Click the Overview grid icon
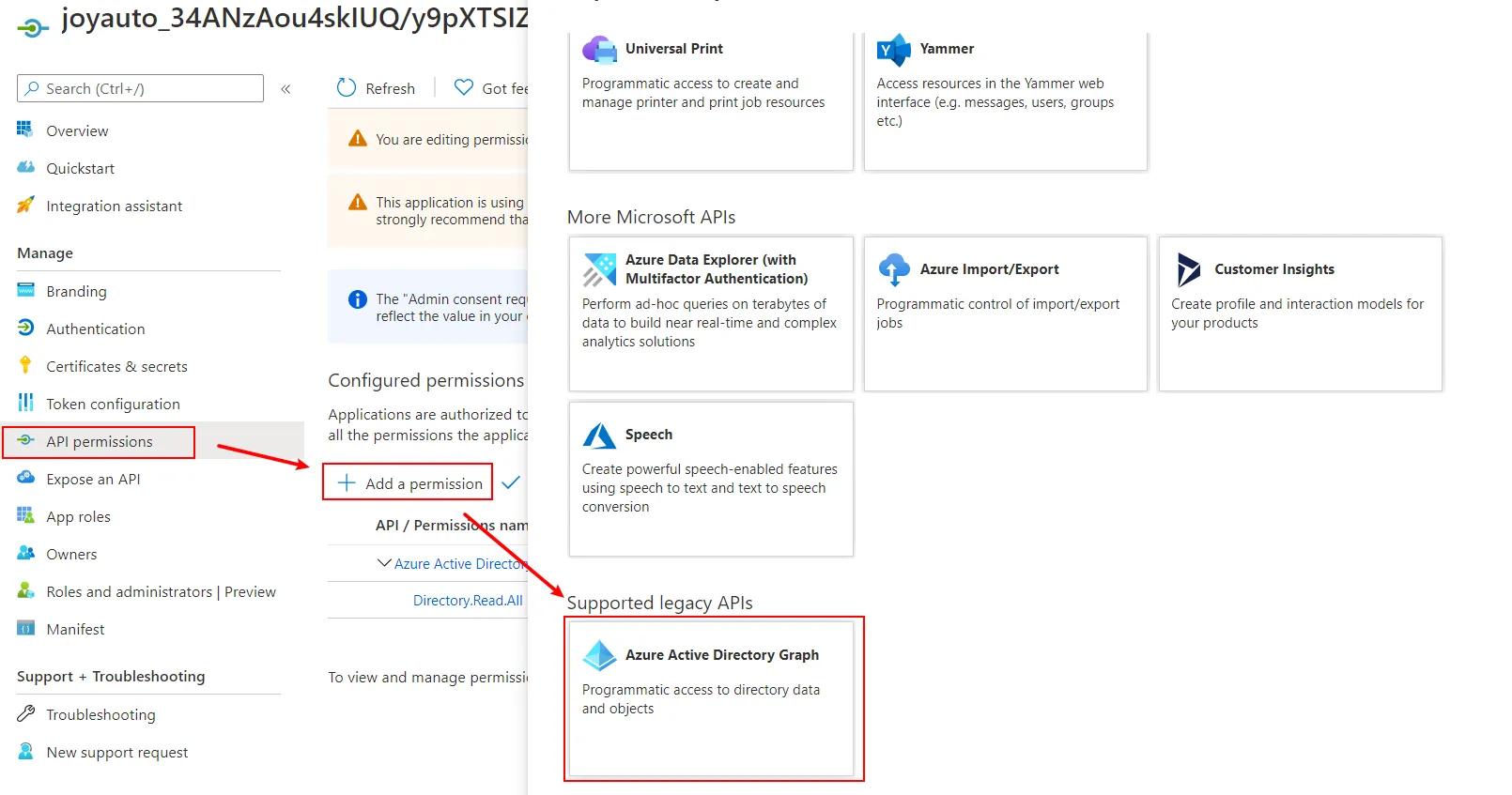1512x795 pixels. click(x=25, y=130)
